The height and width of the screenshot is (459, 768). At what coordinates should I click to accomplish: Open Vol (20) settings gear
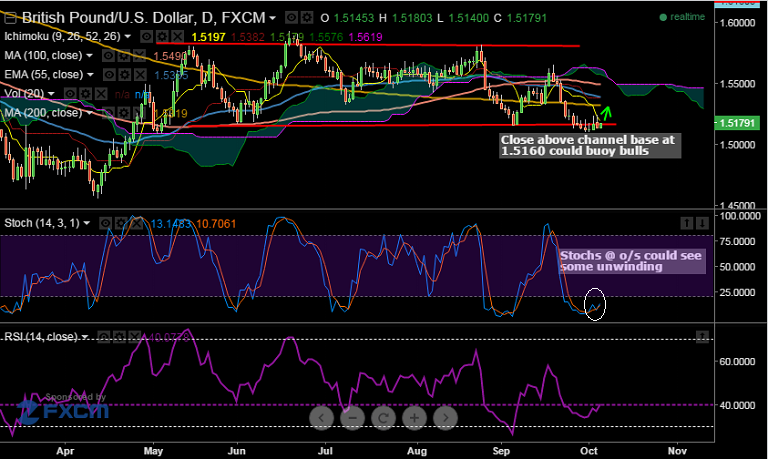(x=86, y=94)
